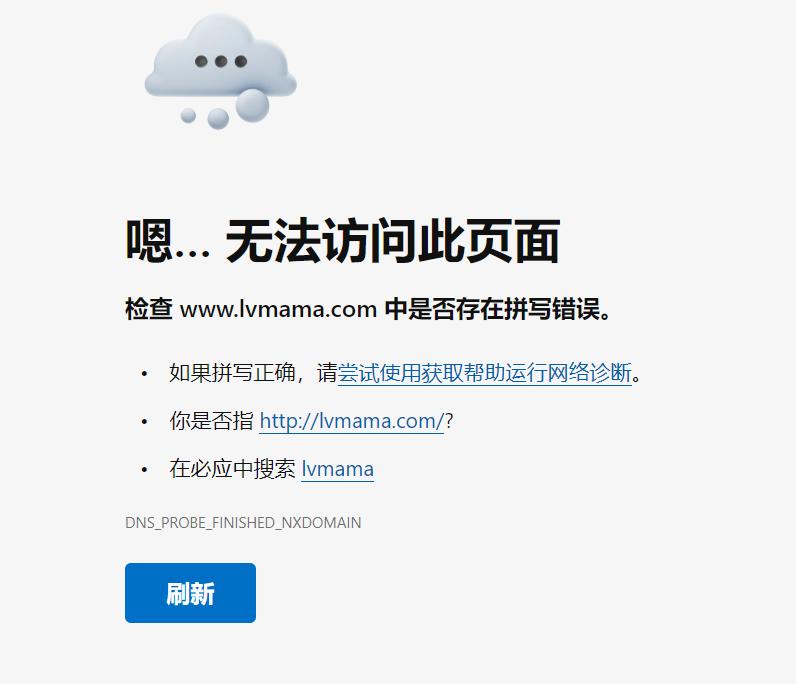Click the middle bubble below the cloud
Screen dimensions: 796x684
tap(218, 118)
